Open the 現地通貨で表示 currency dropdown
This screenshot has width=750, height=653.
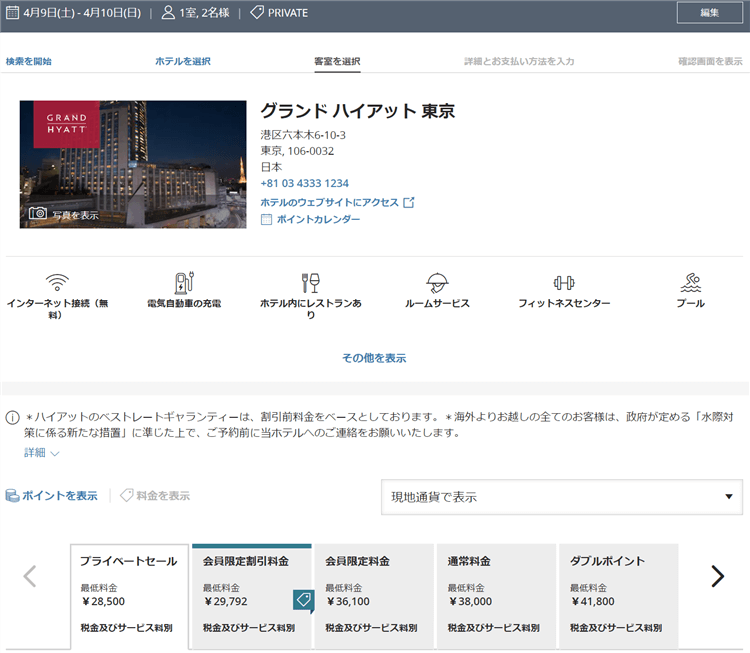tap(561, 497)
